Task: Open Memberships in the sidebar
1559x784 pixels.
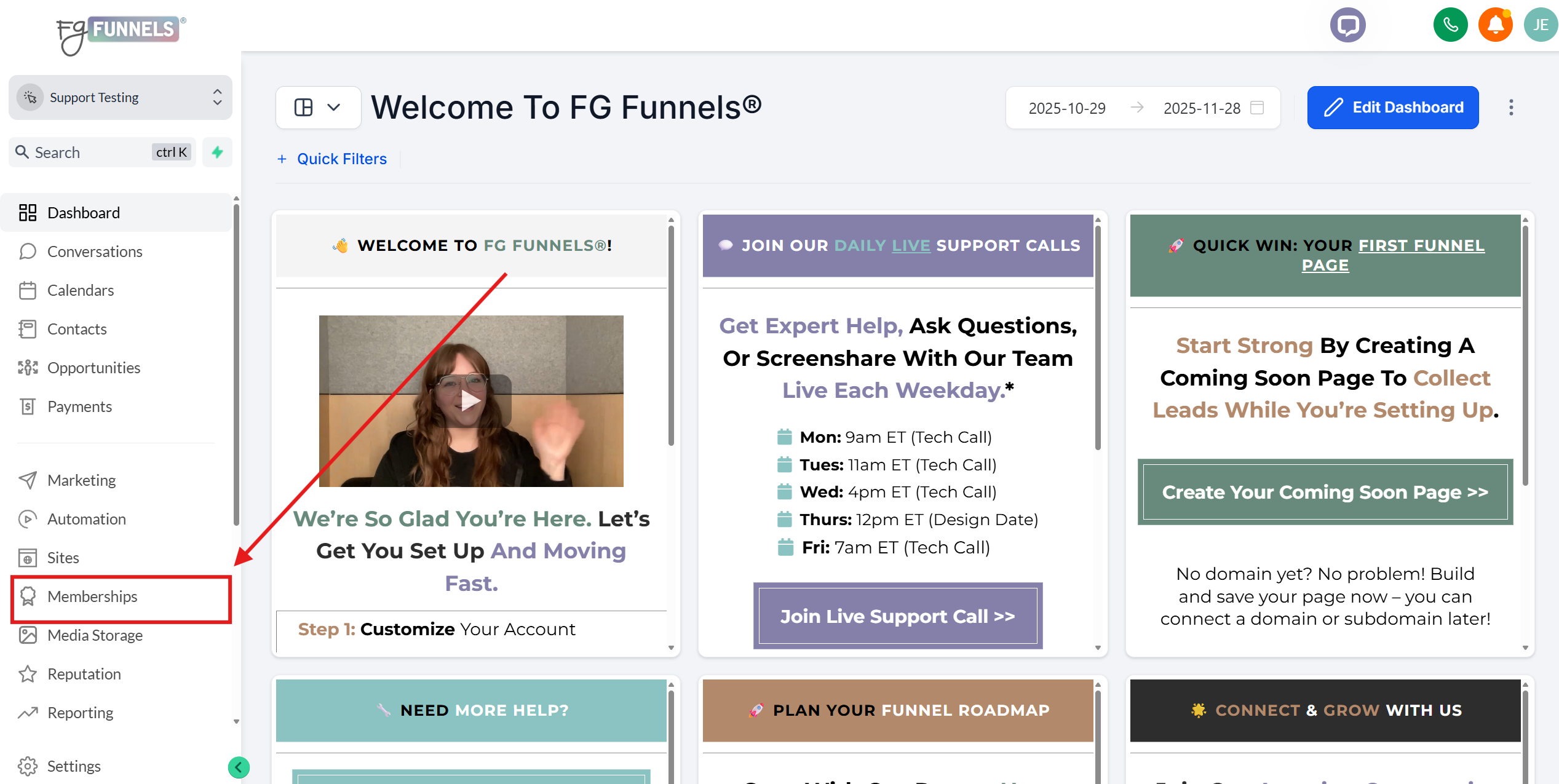Action: pos(92,596)
